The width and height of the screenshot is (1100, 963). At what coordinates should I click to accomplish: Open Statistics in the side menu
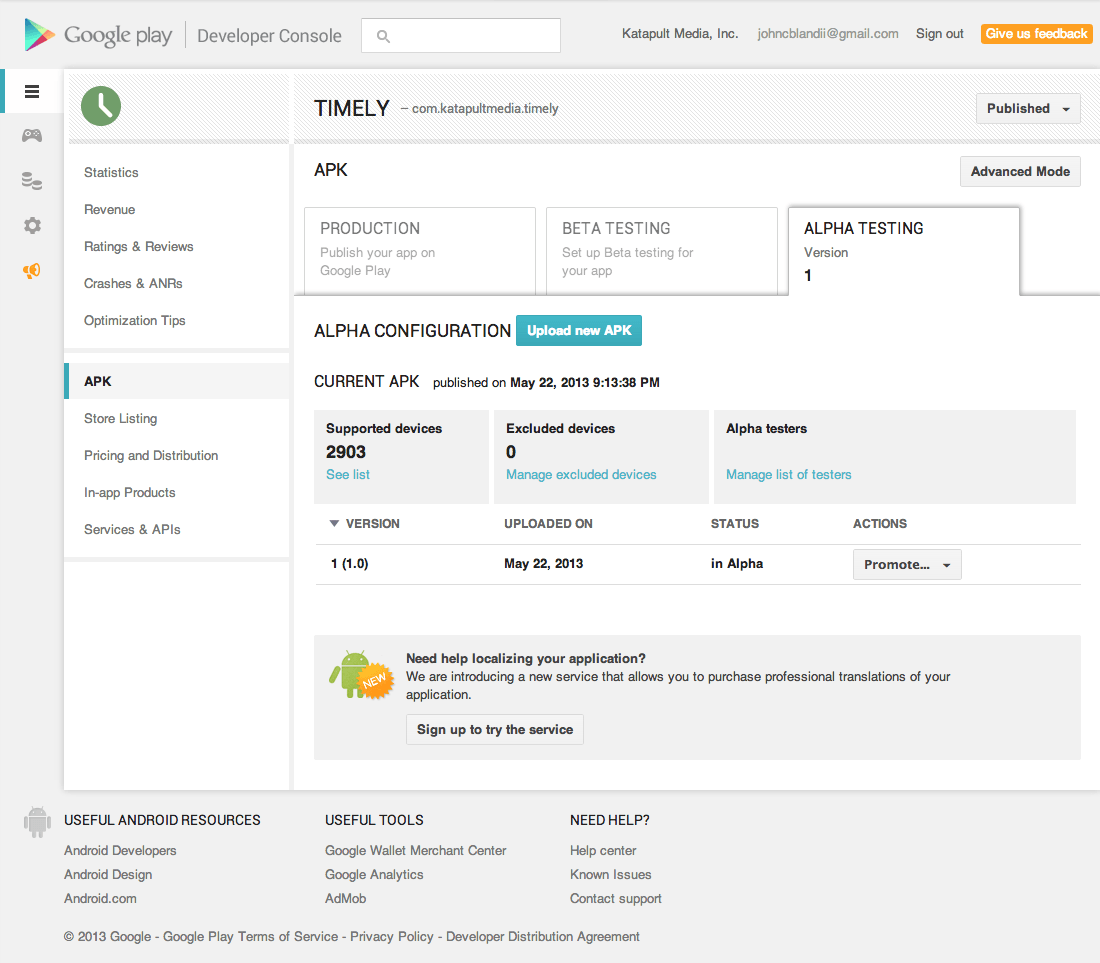111,173
